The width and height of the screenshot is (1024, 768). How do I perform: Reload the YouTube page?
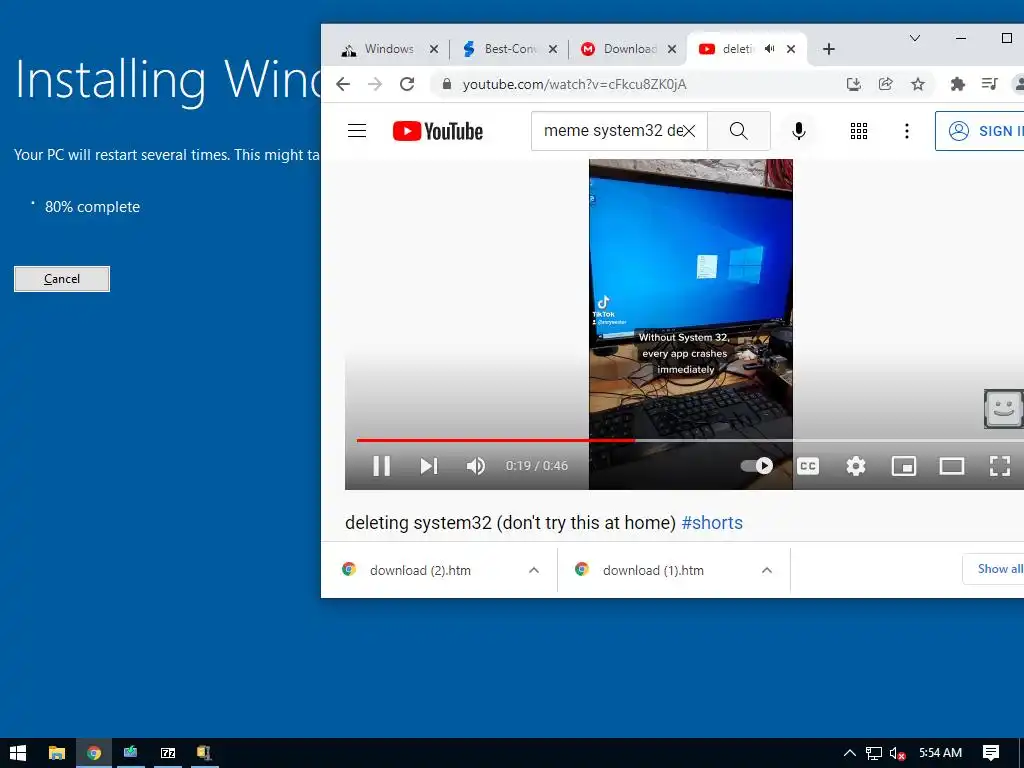pyautogui.click(x=407, y=84)
